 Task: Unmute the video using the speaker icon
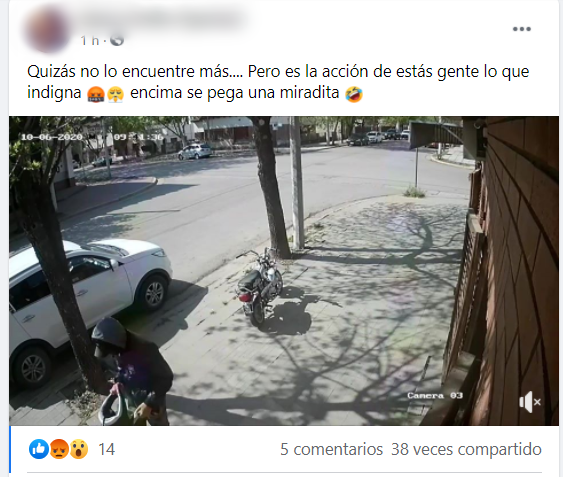point(530,402)
